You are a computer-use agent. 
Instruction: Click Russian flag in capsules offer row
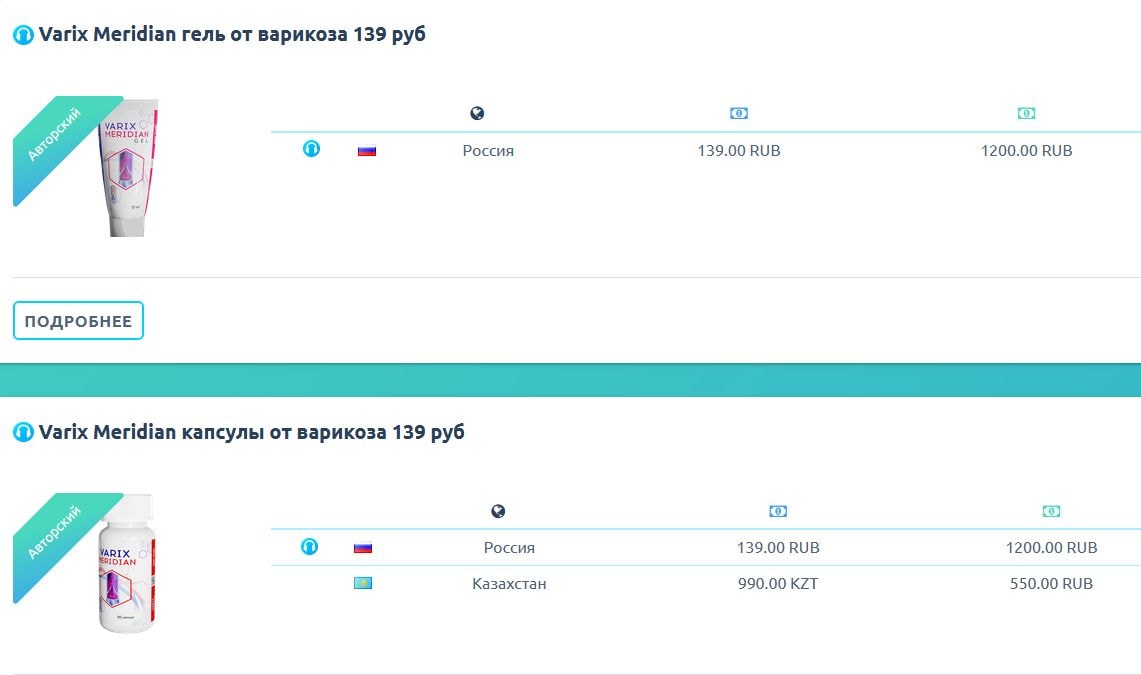[x=363, y=548]
